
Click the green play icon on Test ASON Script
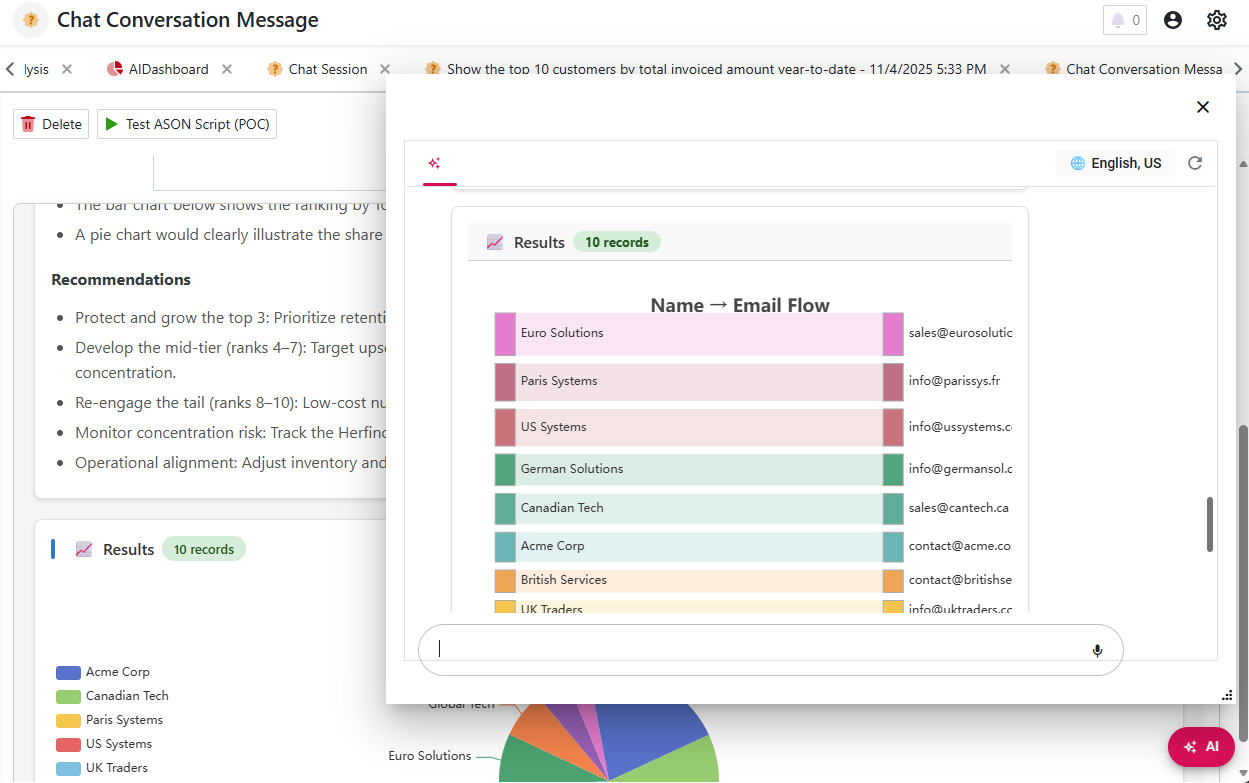(x=110, y=124)
